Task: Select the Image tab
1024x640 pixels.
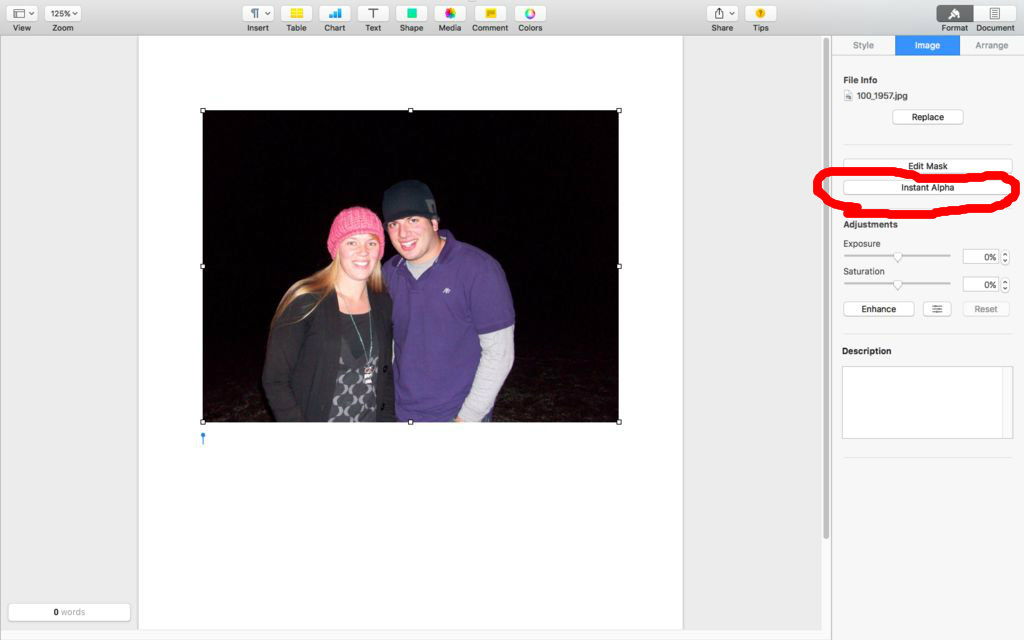Action: coord(927,45)
